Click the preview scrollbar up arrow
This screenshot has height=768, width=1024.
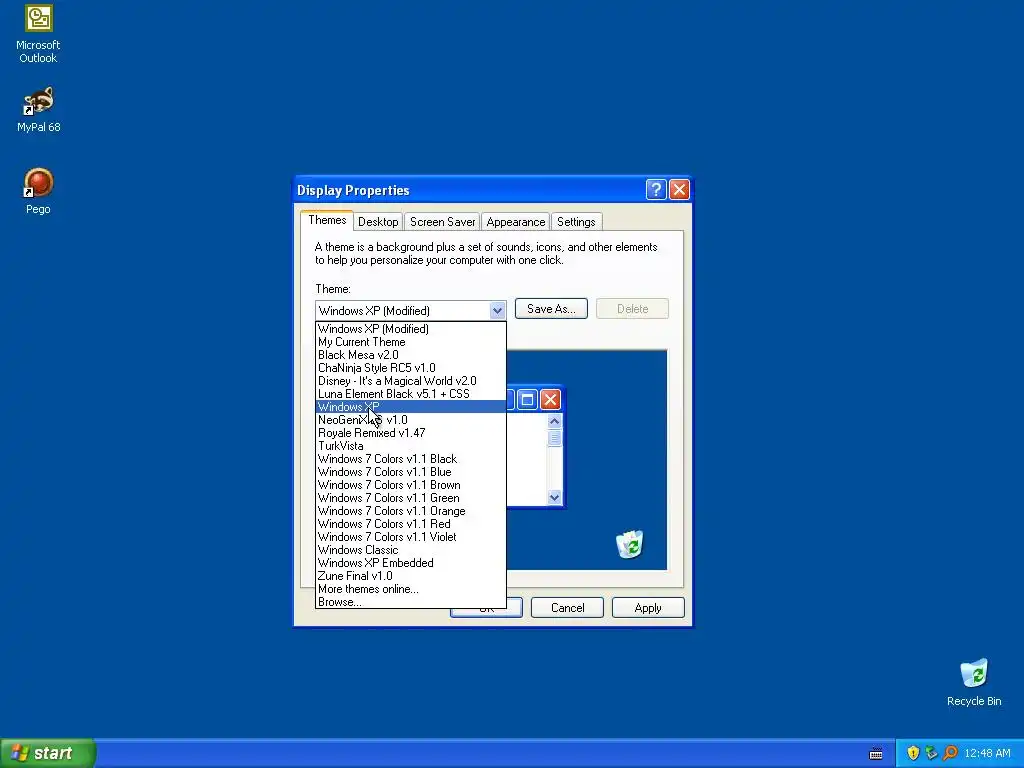click(x=554, y=421)
